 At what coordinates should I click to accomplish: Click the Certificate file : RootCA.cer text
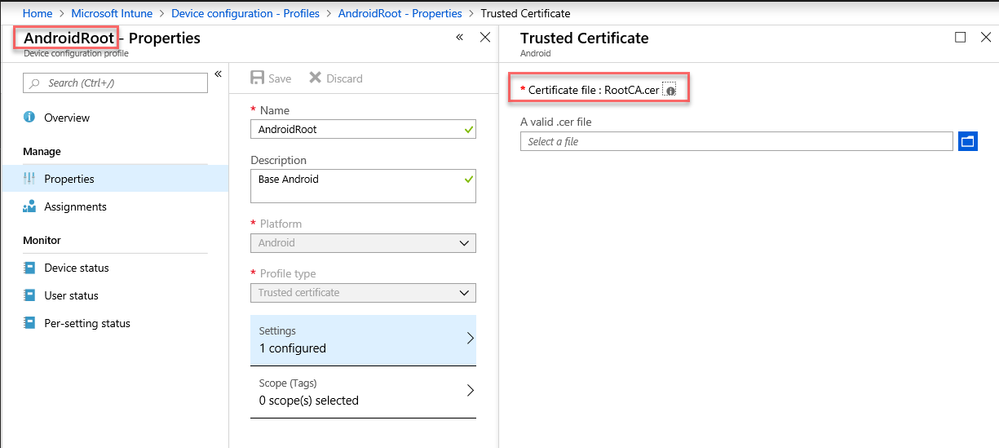[594, 90]
